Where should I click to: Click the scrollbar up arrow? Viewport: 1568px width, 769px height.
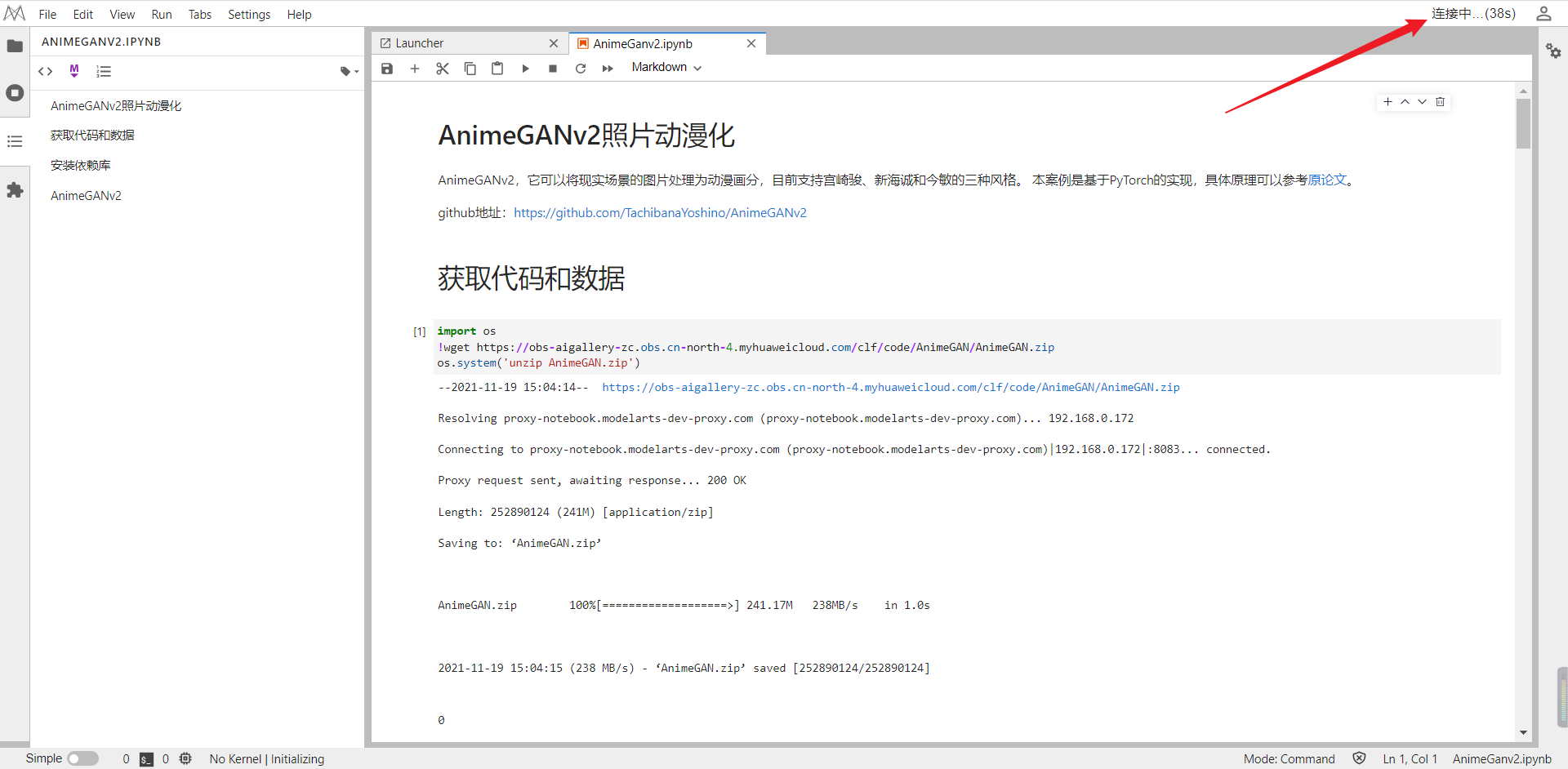click(1523, 91)
